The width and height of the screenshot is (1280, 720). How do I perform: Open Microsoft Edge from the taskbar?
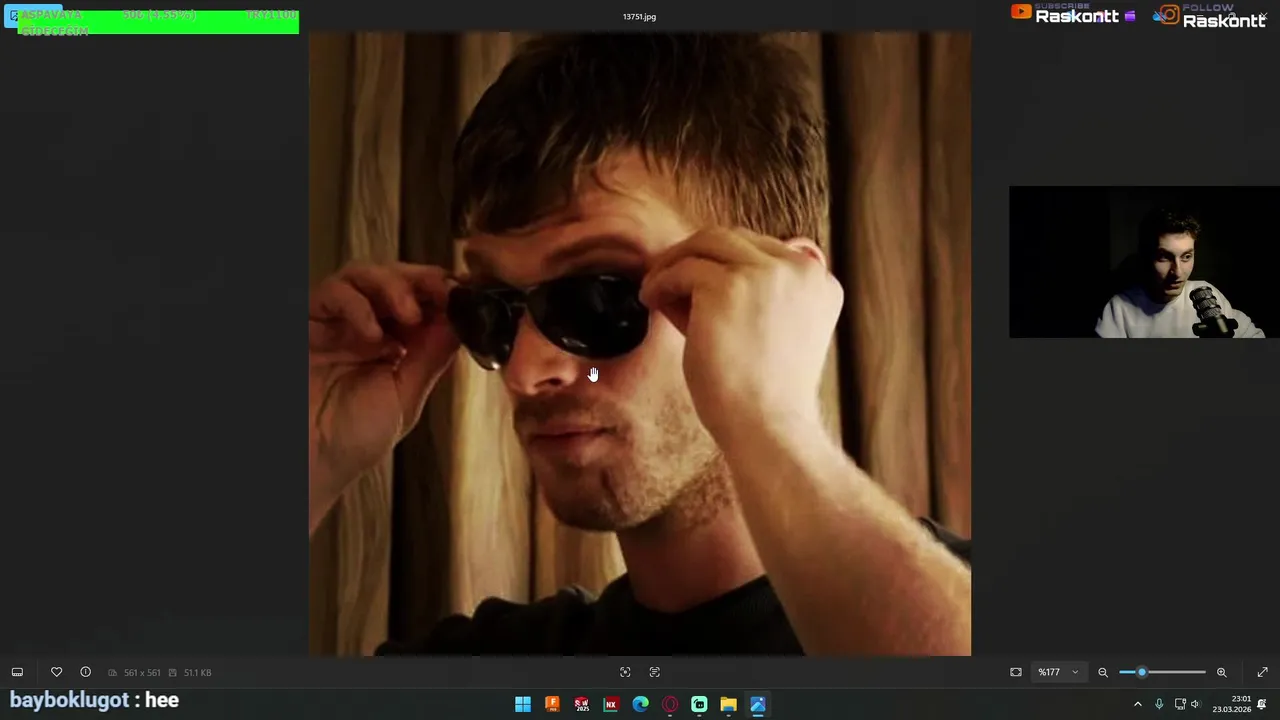(640, 704)
